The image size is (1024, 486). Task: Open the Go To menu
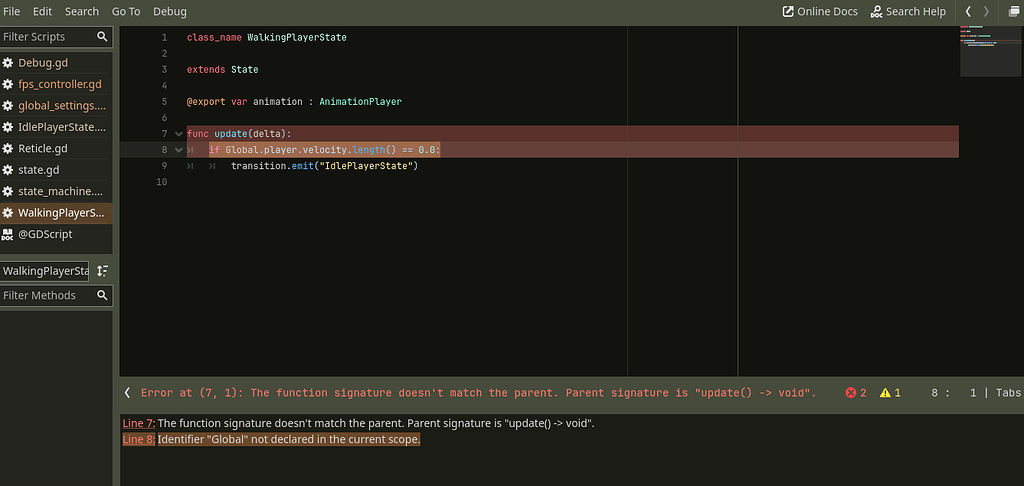click(126, 11)
